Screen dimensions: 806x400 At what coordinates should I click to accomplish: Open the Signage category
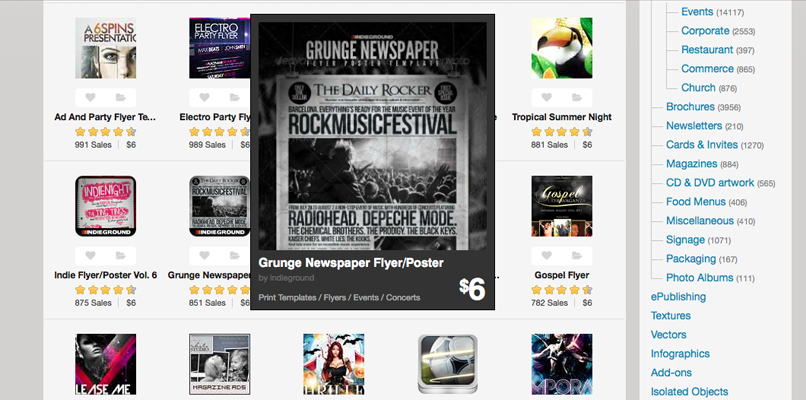click(x=685, y=240)
